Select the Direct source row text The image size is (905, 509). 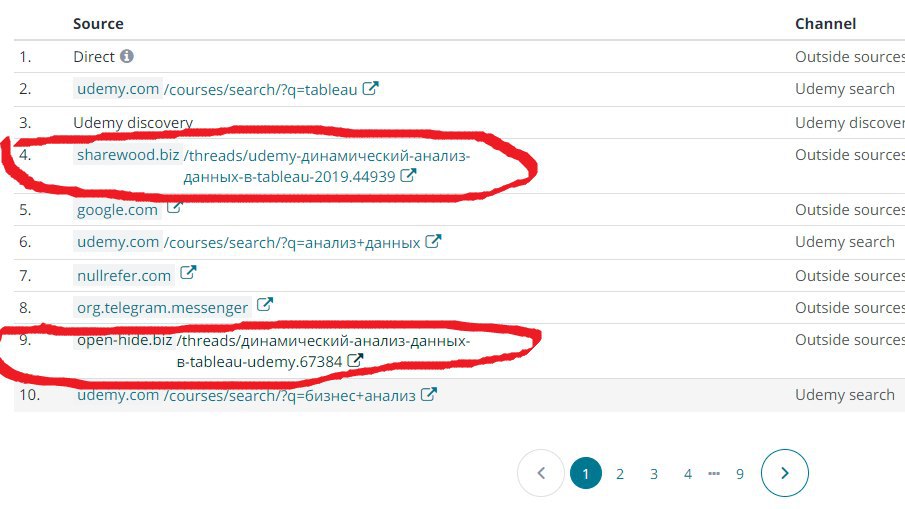94,57
